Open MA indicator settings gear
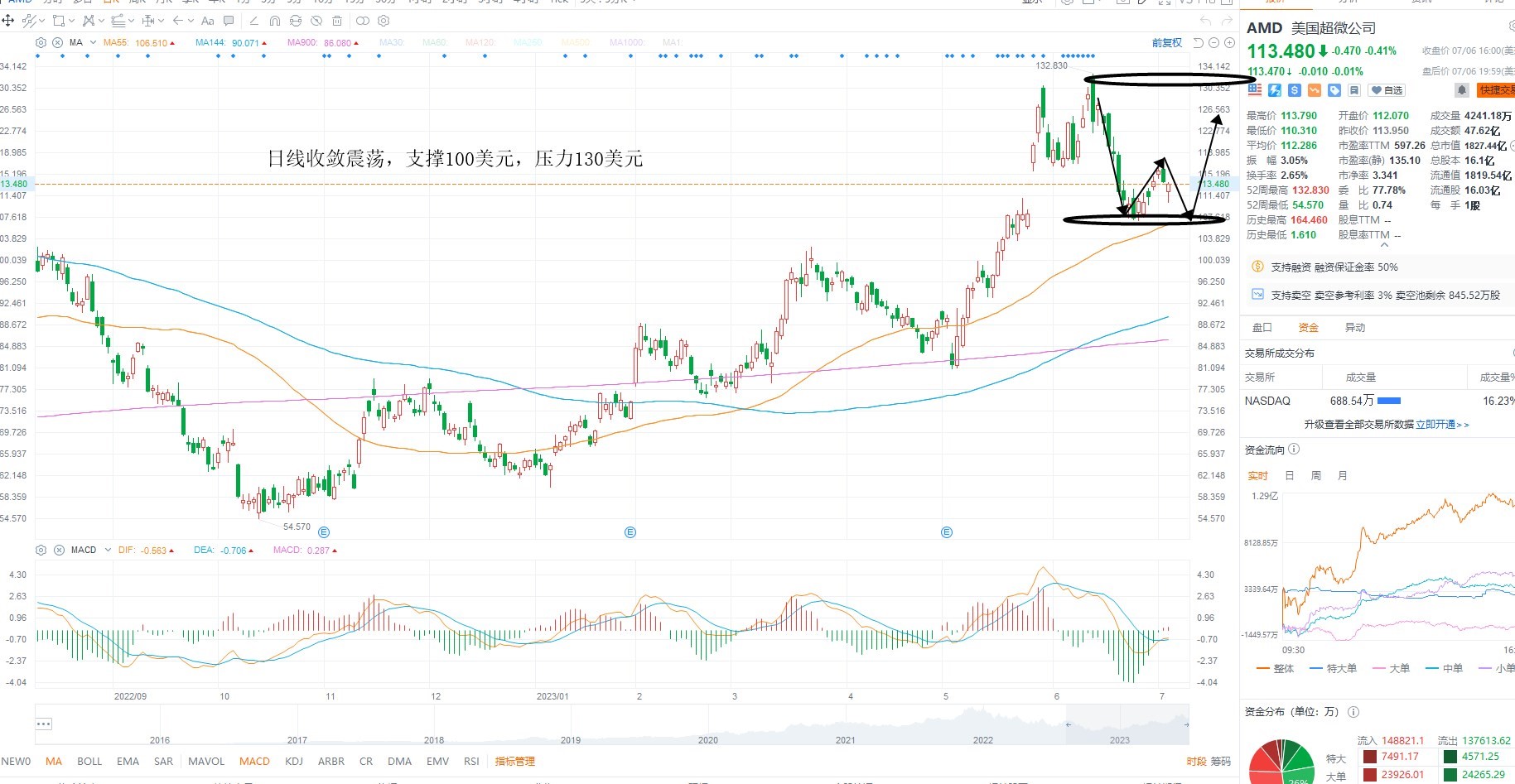This screenshot has width=1515, height=784. (x=41, y=42)
